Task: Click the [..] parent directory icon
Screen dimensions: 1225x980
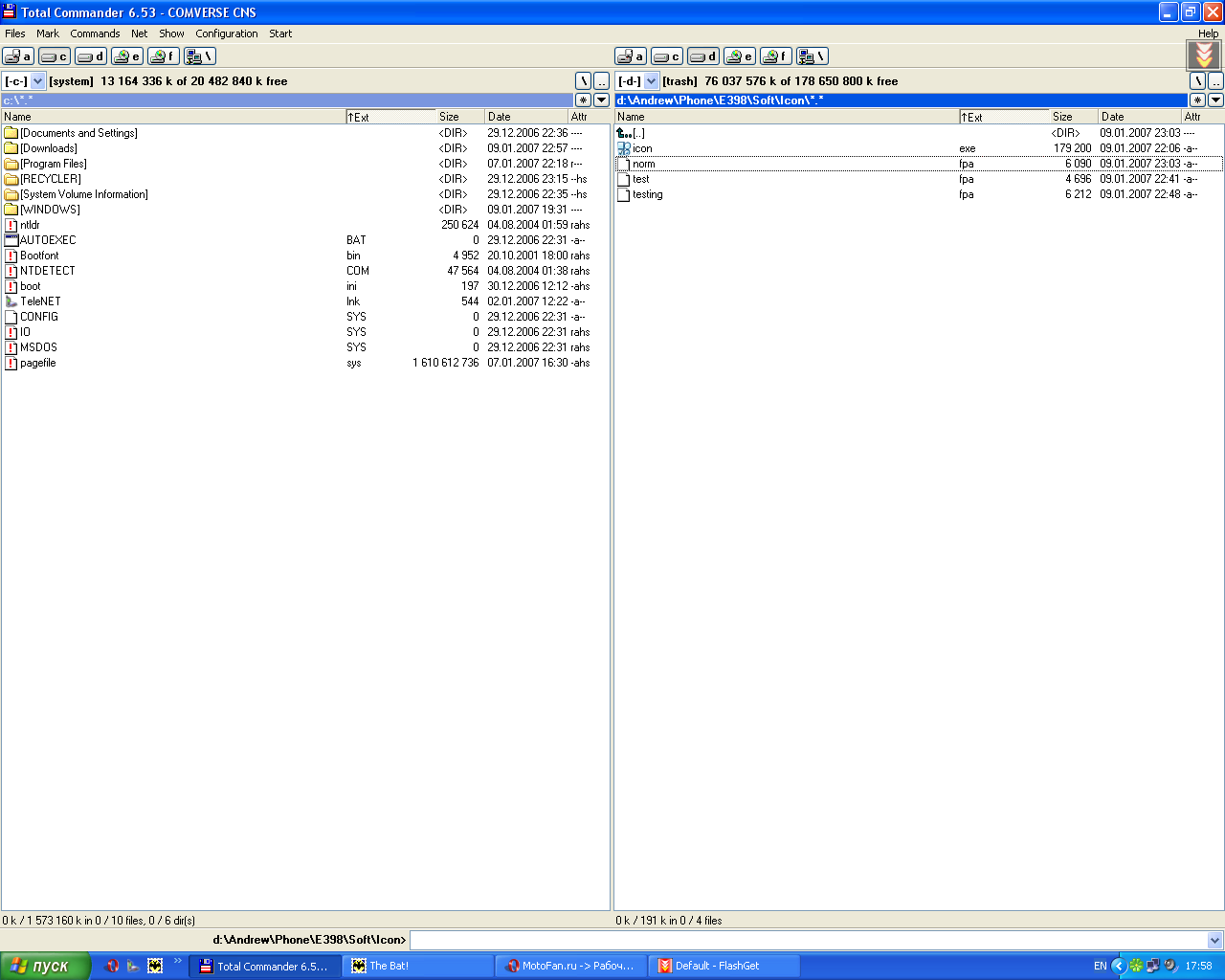Action: 624,133
